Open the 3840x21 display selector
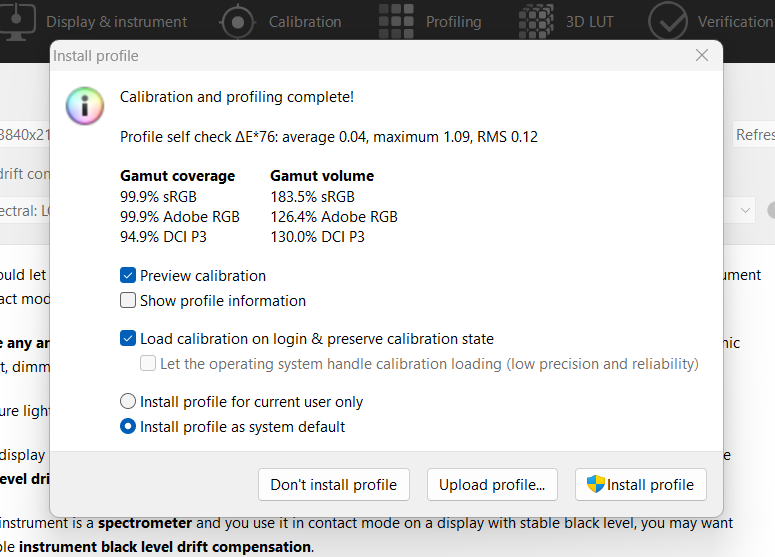 [x=24, y=135]
